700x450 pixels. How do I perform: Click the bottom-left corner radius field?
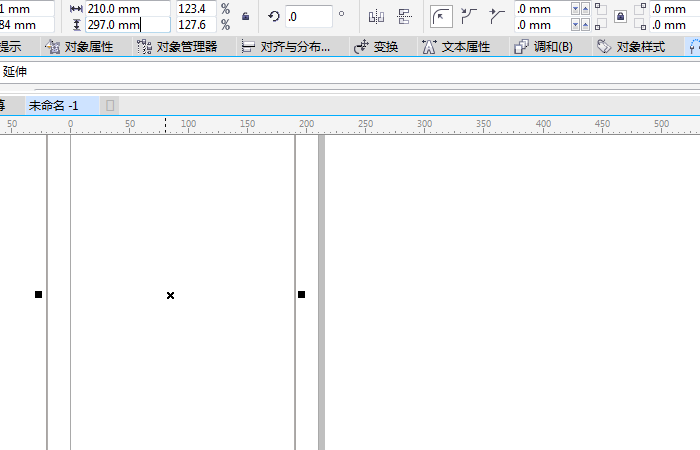click(542, 25)
